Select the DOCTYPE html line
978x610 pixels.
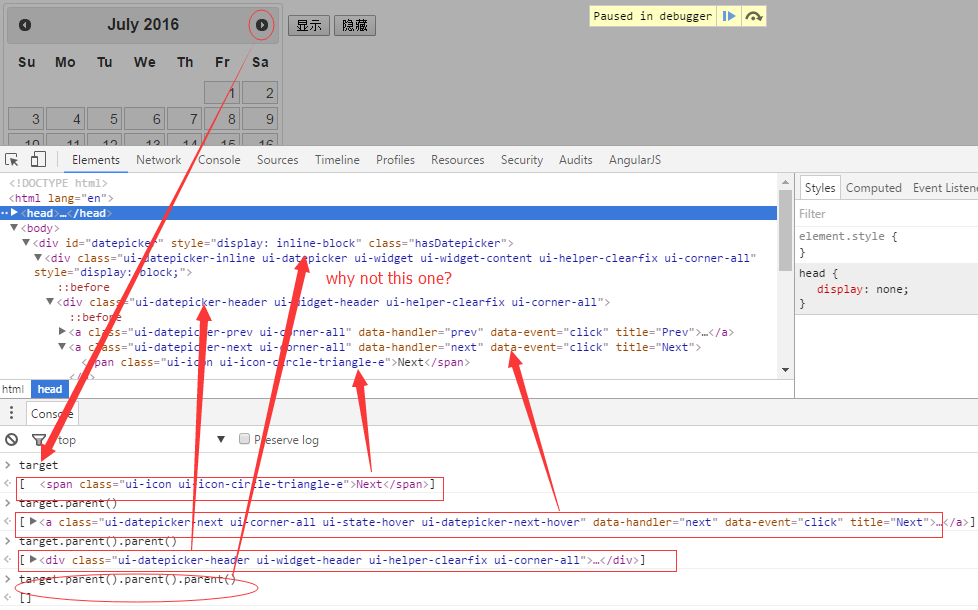pos(58,183)
